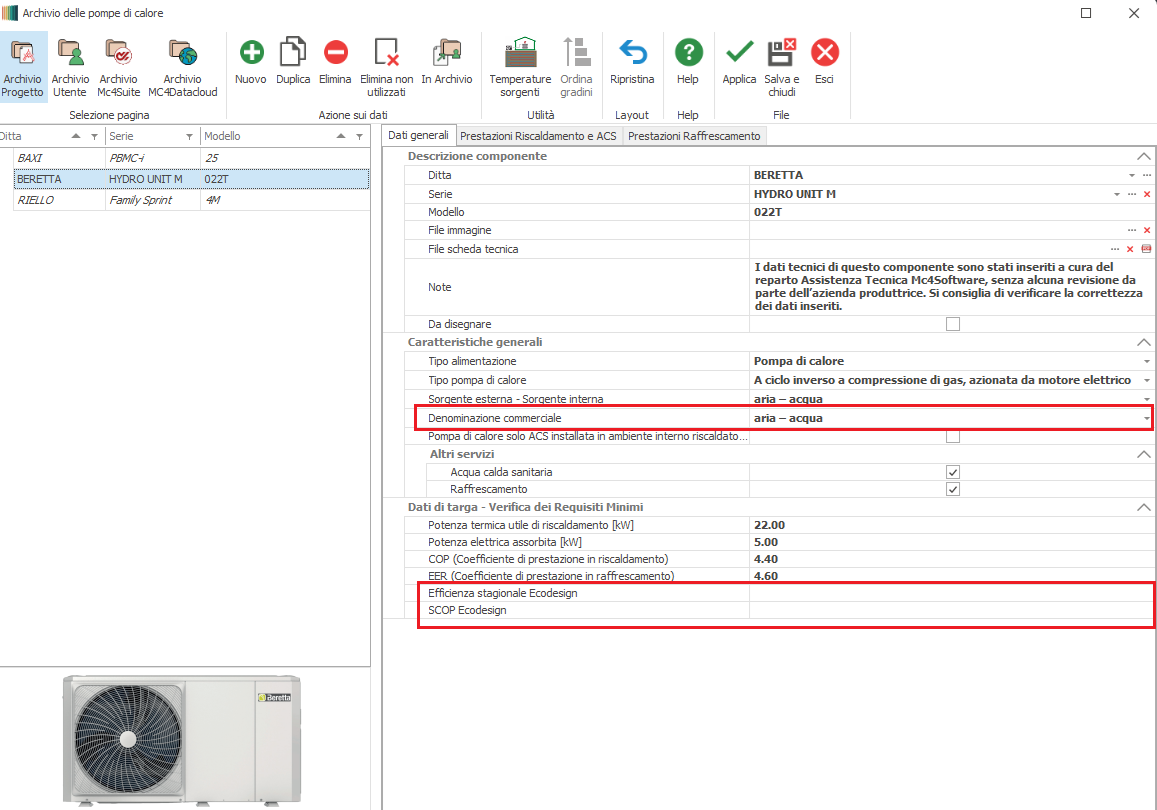Viewport: 1157px width, 810px height.
Task: Toggle the Da disegnare checkbox
Action: tap(952, 324)
